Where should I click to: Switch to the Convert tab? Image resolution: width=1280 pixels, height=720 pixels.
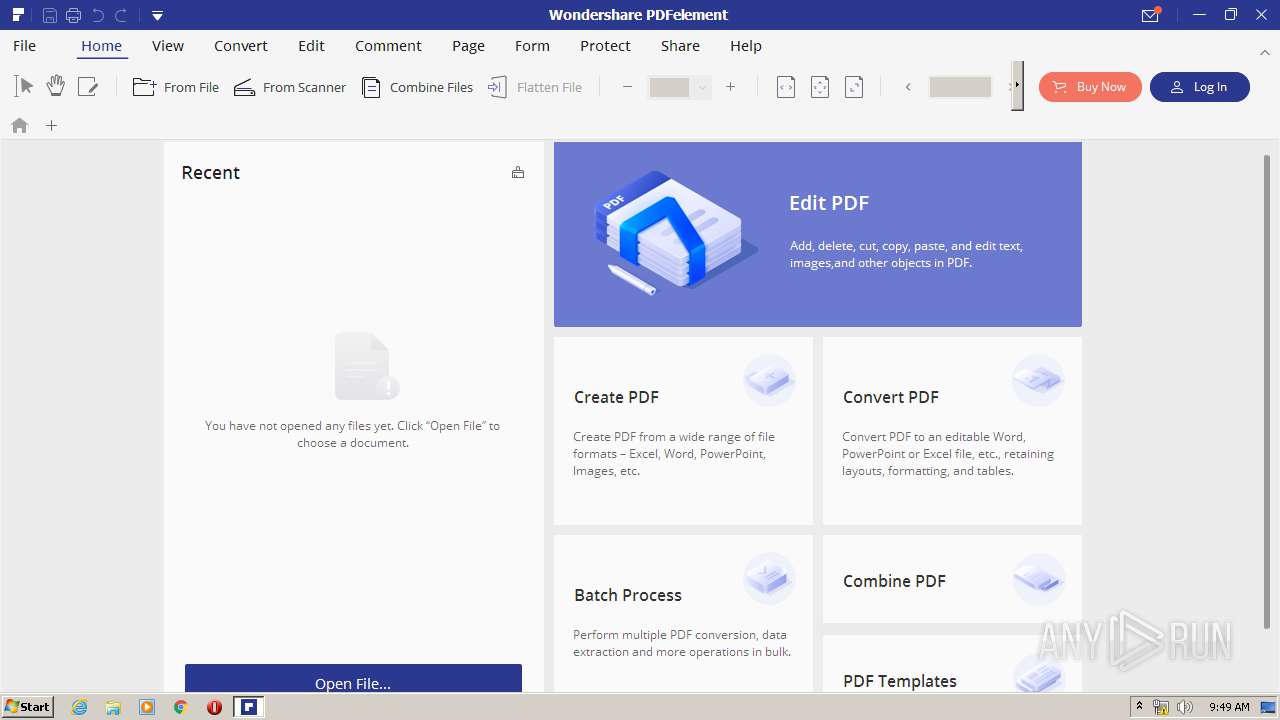click(x=241, y=45)
